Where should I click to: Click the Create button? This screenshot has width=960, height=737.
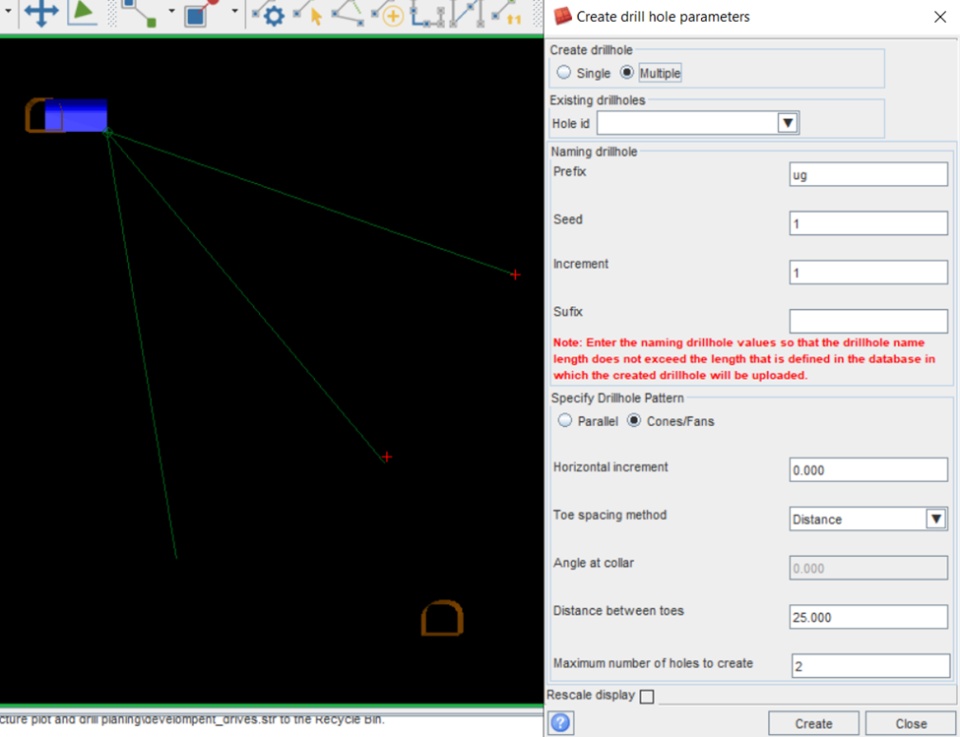pyautogui.click(x=814, y=724)
